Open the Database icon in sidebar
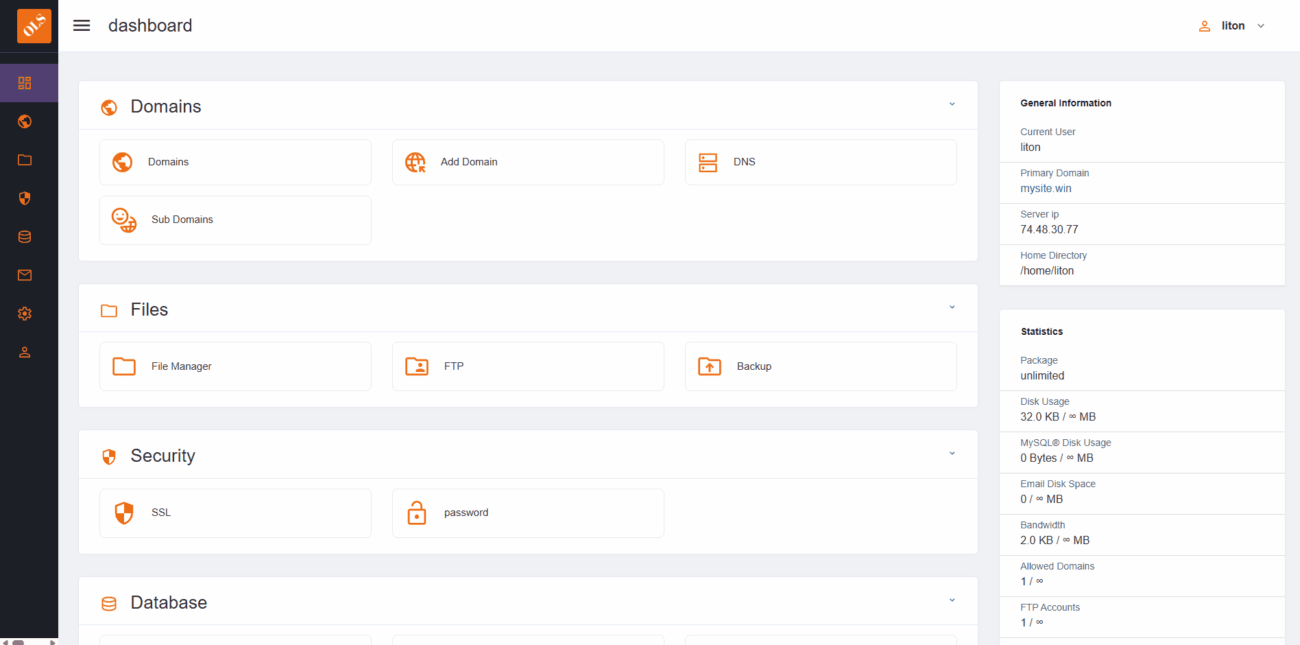1300x645 pixels. pos(24,236)
